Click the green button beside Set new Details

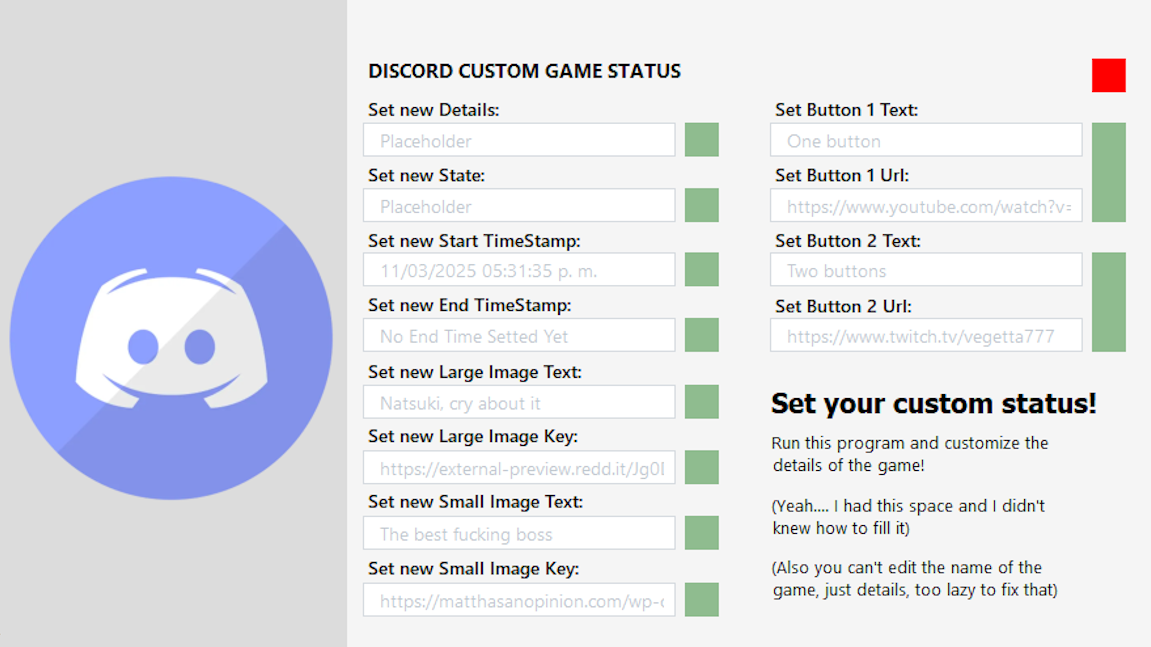tap(702, 140)
